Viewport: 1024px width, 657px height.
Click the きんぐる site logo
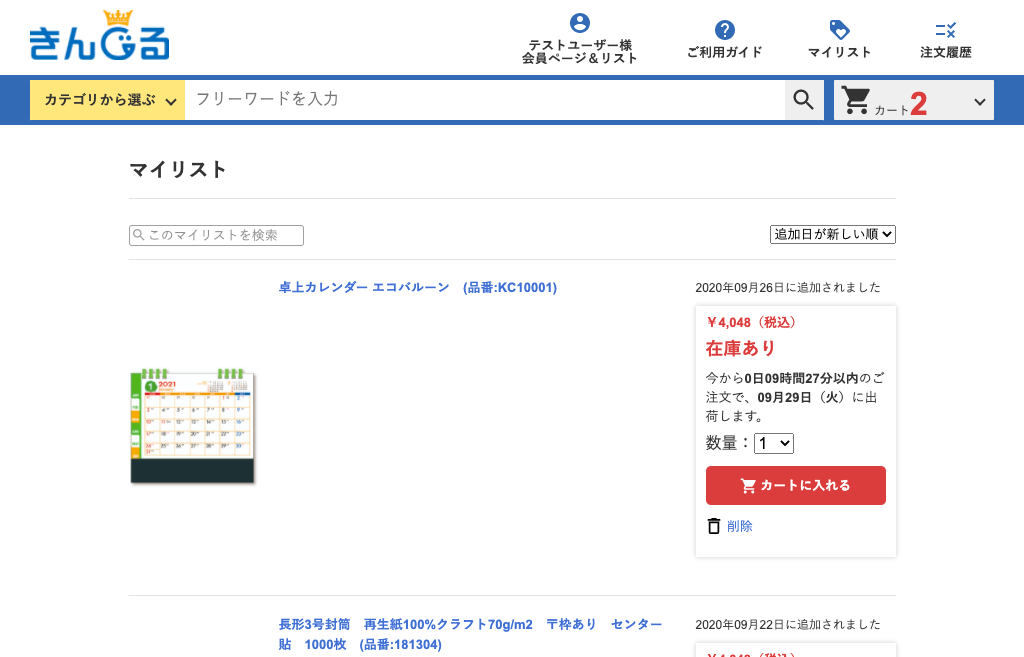pos(99,36)
